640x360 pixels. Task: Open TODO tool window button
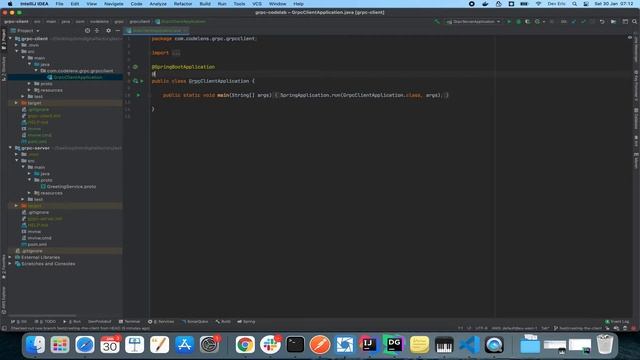coord(45,322)
